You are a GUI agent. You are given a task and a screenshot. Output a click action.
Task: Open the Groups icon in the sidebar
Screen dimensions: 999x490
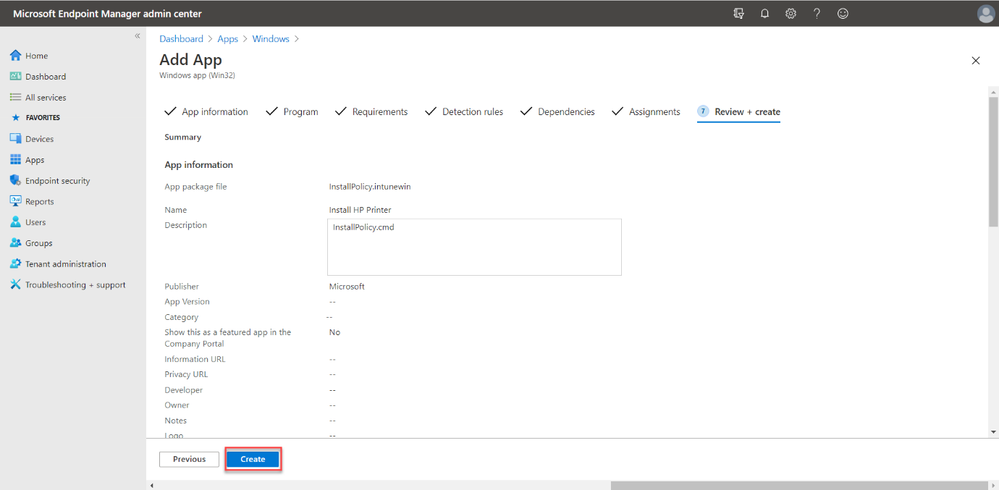click(16, 243)
